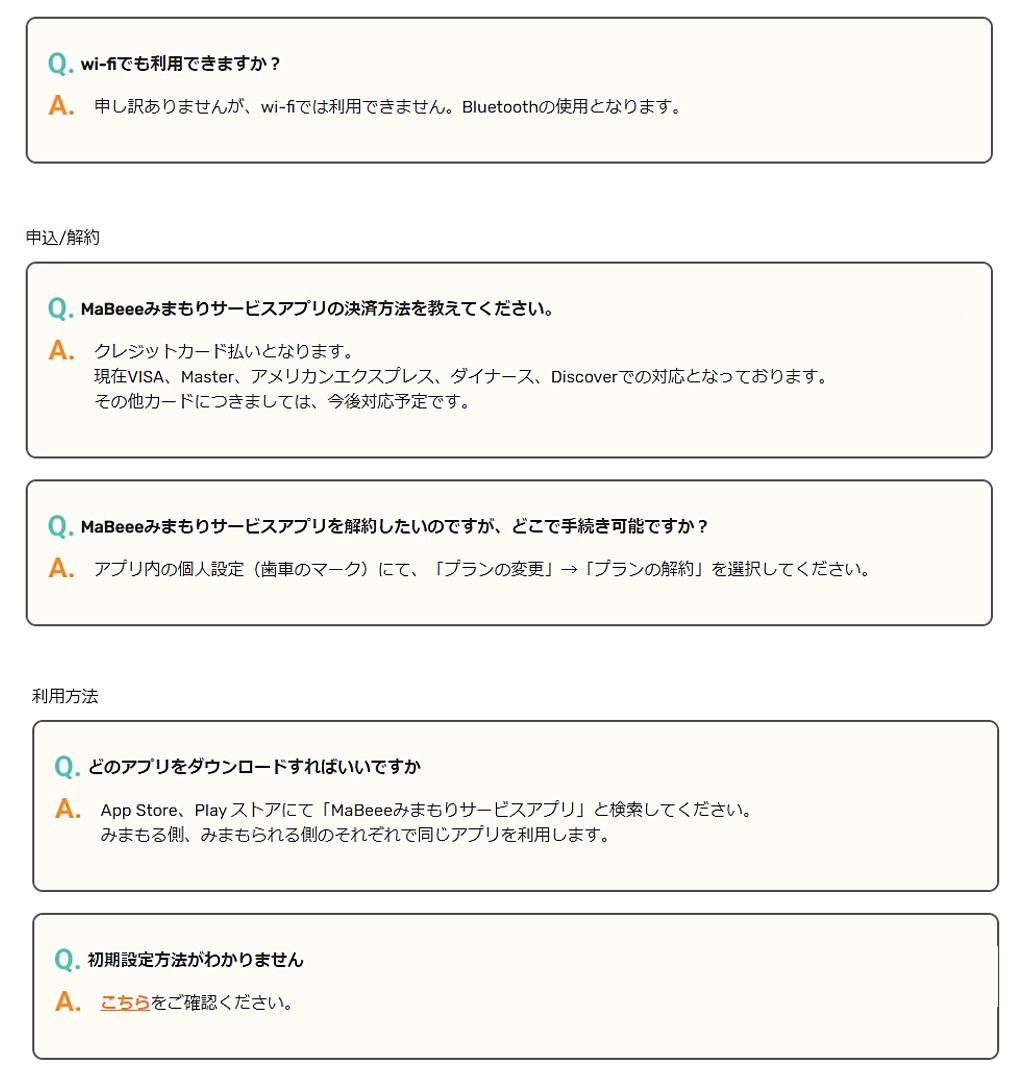Click the Q icon beside the 決済方法 question

(x=60, y=309)
